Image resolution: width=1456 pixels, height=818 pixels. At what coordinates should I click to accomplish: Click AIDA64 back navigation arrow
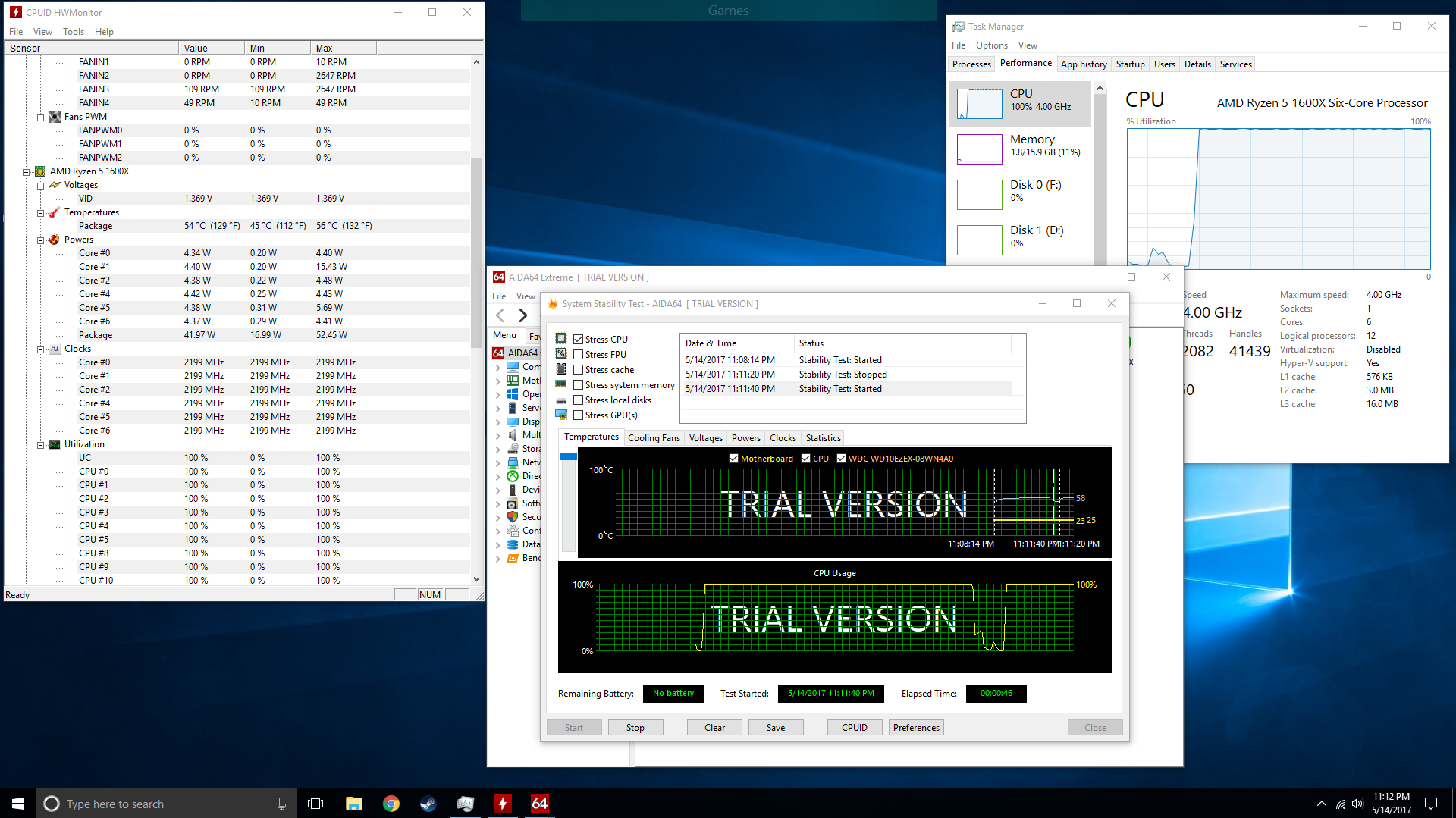click(x=500, y=315)
